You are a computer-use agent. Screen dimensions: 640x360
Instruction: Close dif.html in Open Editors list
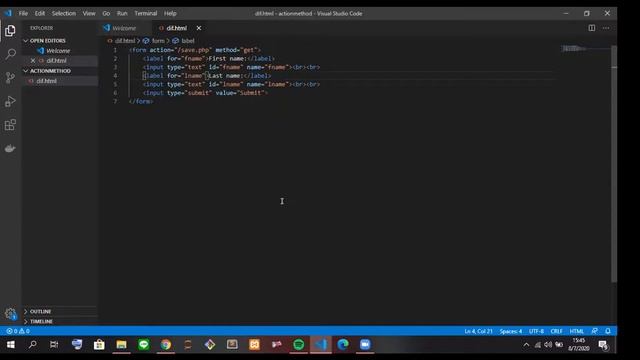[x=33, y=60]
